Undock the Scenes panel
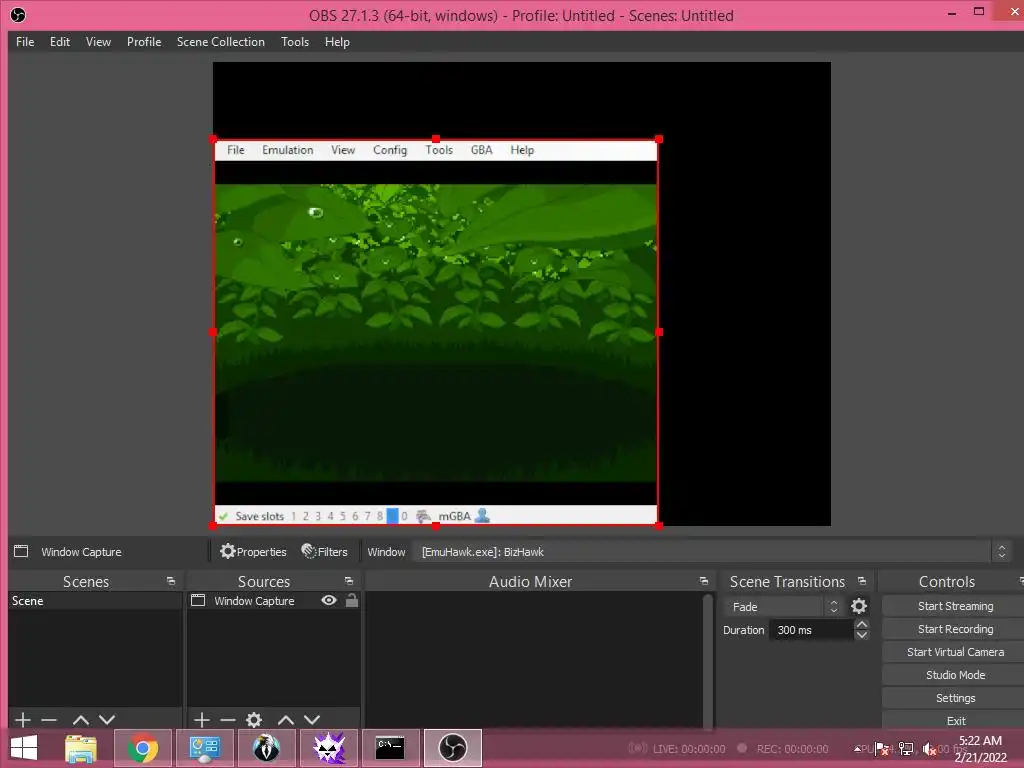1024x768 pixels. 171,581
